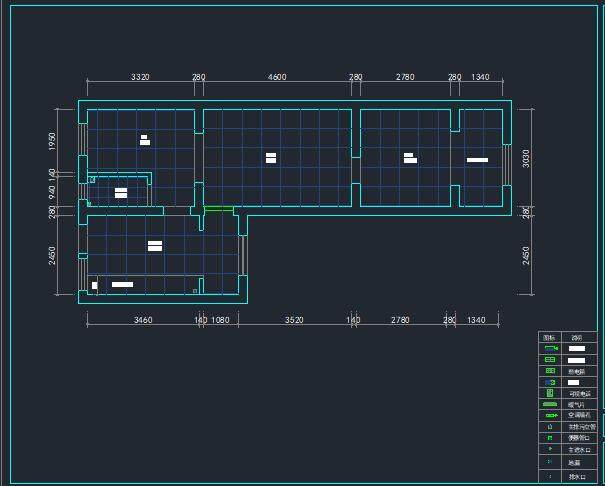Click the 3030 dimension on the right side
This screenshot has width=605, height=486.
(x=524, y=158)
